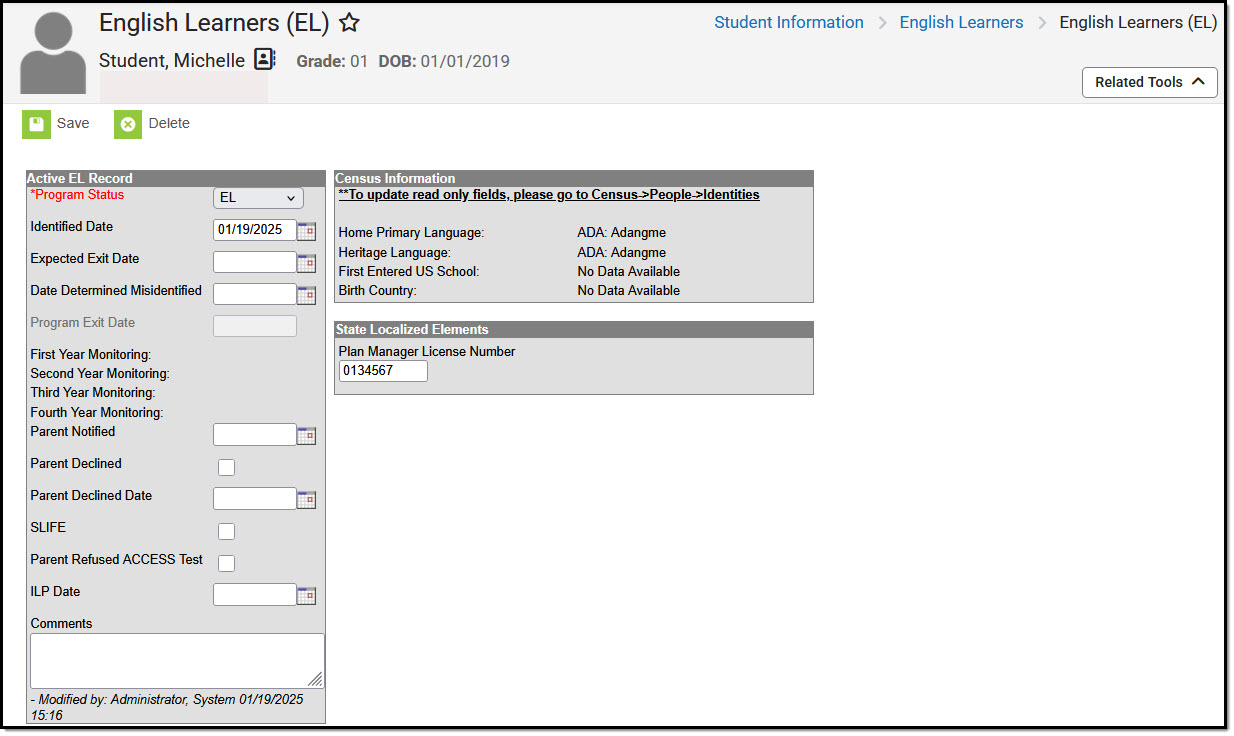Open the calendar for Parent Notified
The width and height of the screenshot is (1234, 736).
point(307,434)
